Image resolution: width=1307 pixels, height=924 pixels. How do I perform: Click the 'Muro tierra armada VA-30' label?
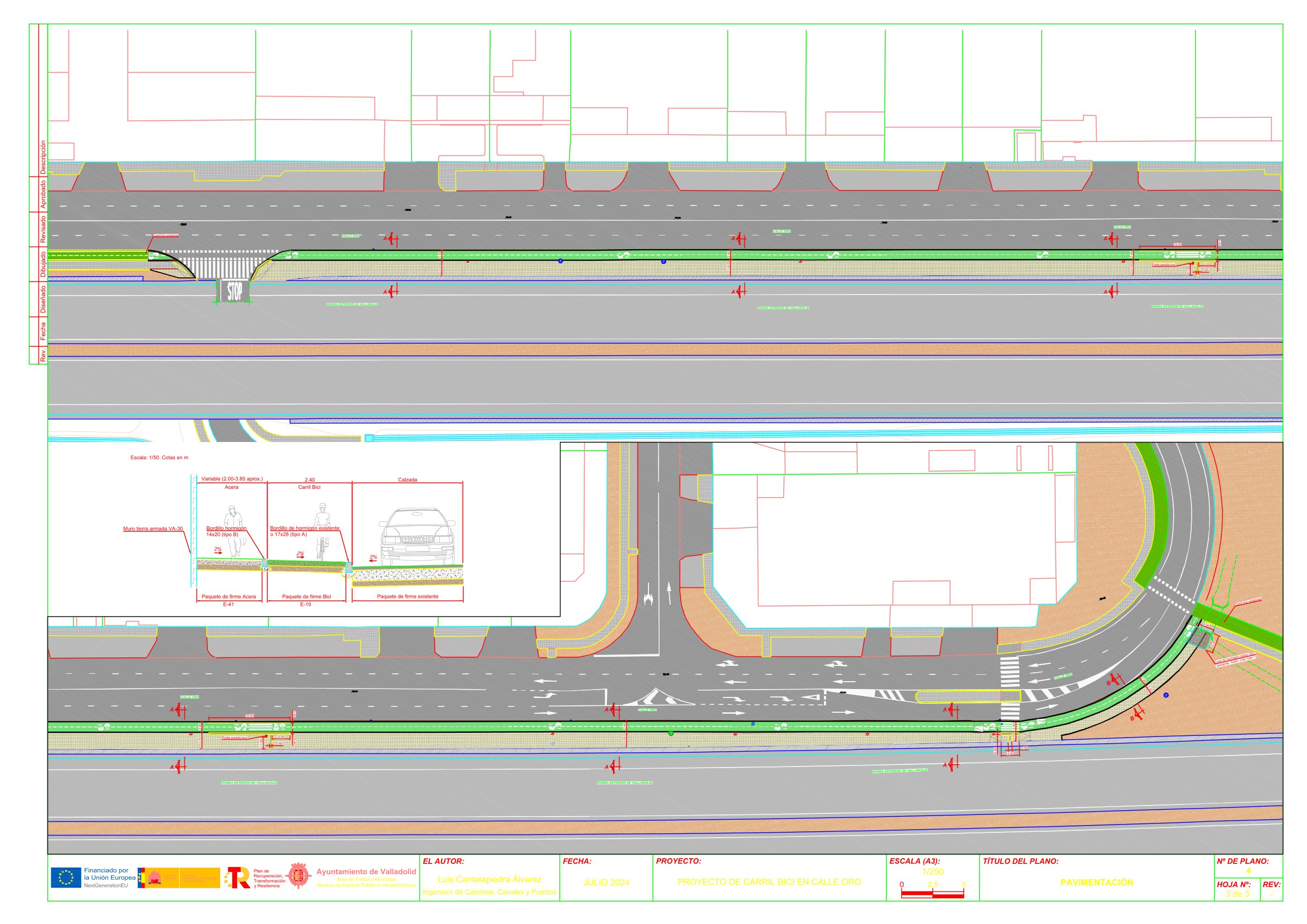(x=153, y=529)
